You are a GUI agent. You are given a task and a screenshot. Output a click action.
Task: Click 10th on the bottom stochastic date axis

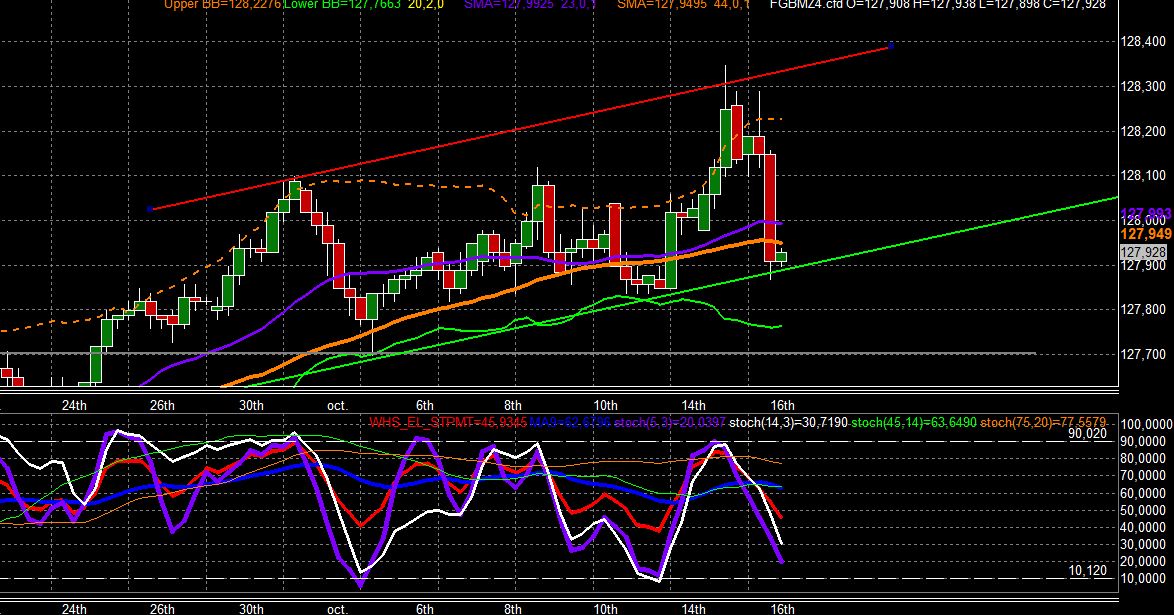605,609
